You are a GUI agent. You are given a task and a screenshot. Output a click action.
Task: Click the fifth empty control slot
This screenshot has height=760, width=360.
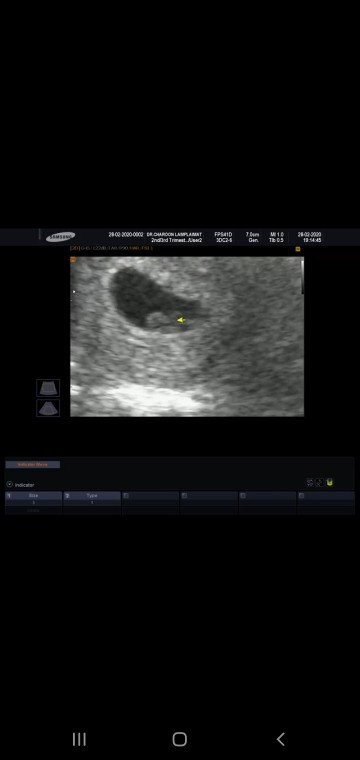[x=267, y=503]
